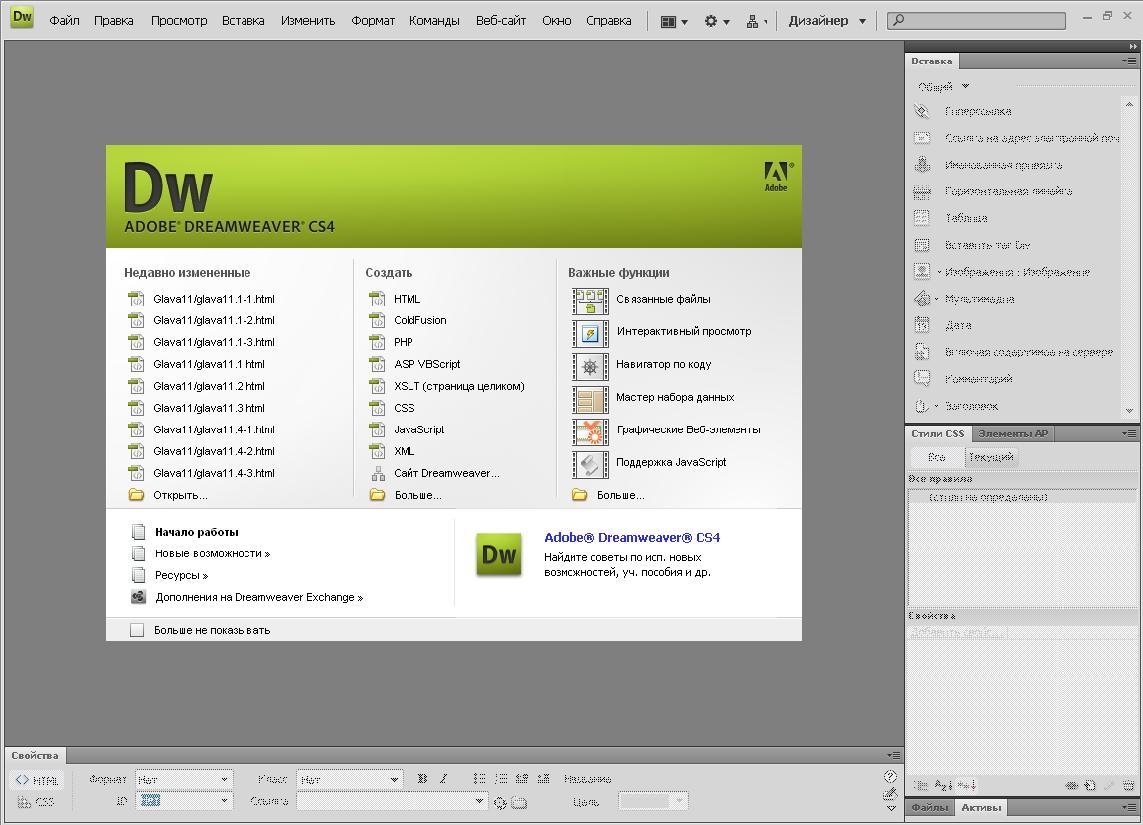
Task: Tick the 'Больше не показывать' checkbox
Action: [x=137, y=630]
